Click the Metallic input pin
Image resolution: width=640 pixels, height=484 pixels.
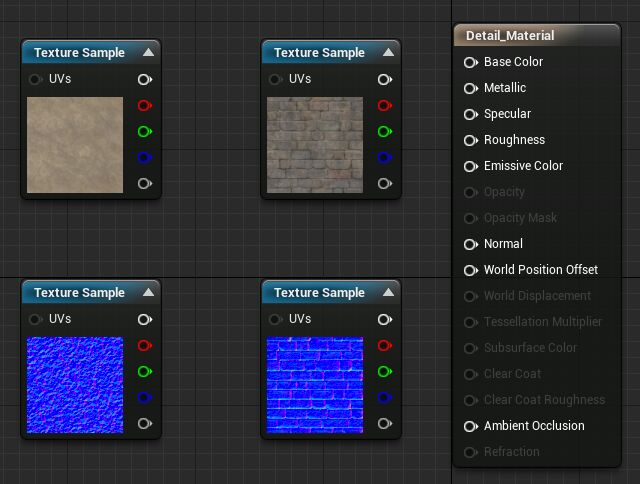471,88
